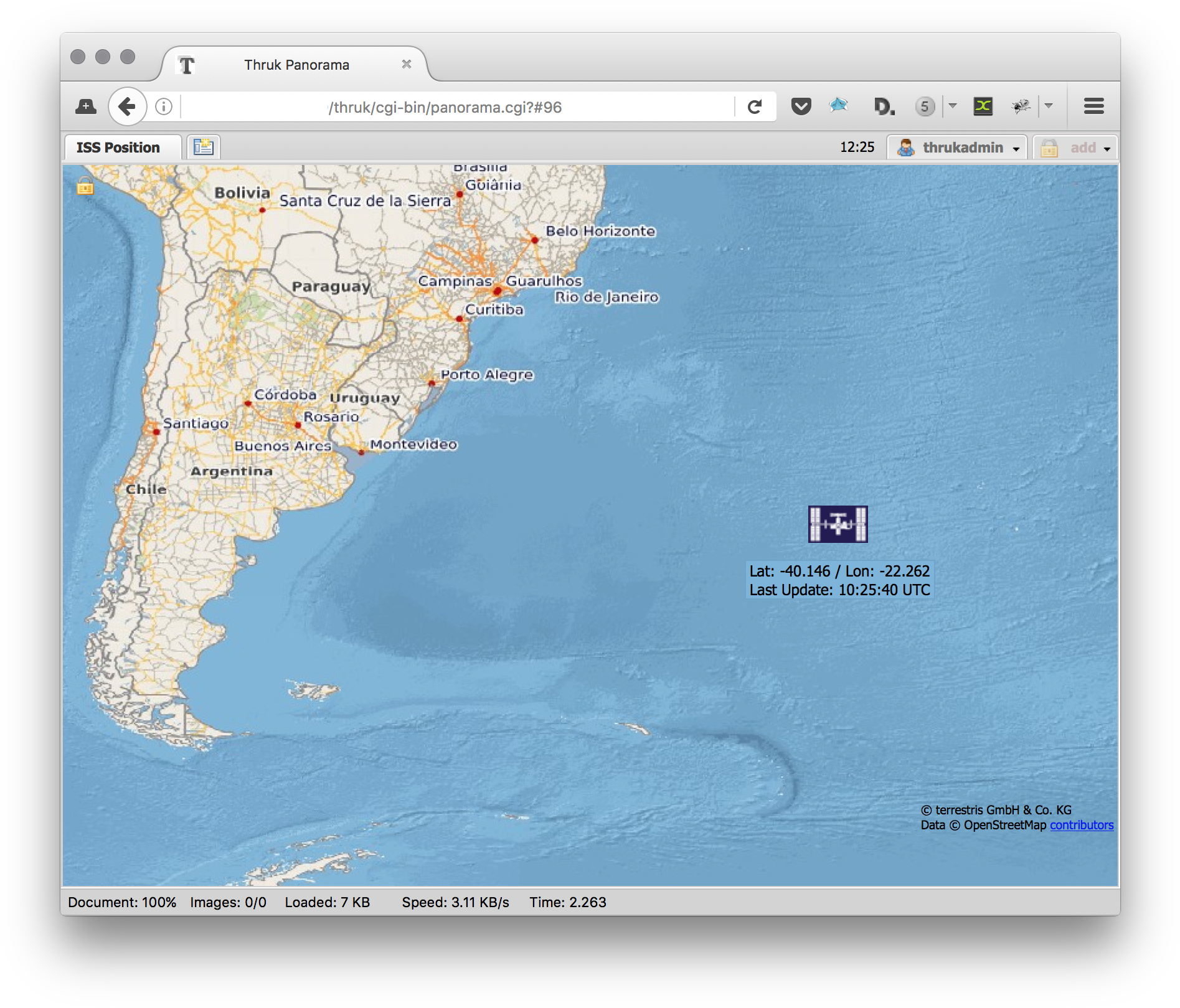Click the blue shark extension icon
Screen dimensions: 1180x1008
click(839, 106)
